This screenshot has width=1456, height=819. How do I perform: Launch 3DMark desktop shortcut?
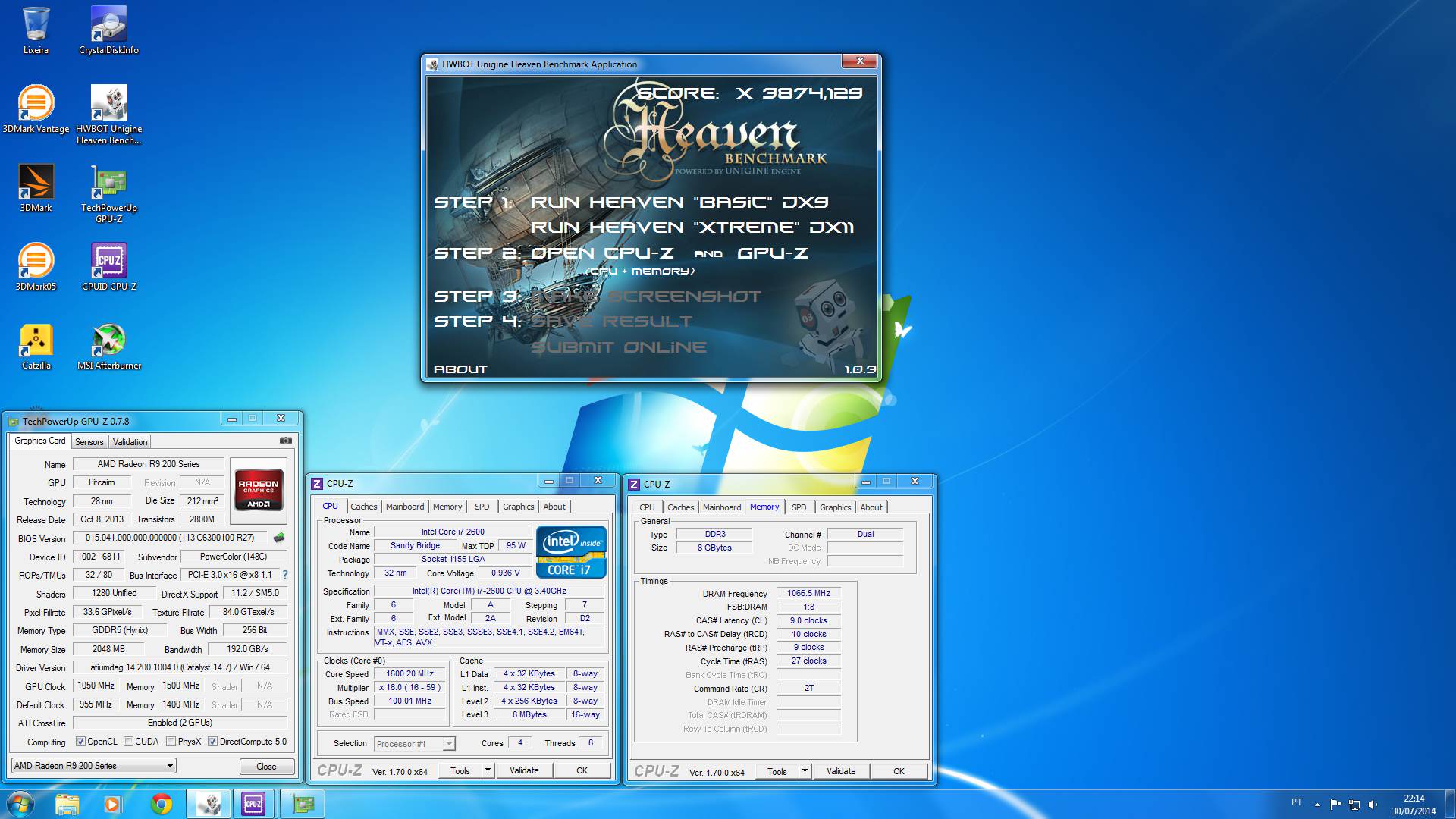tap(36, 189)
